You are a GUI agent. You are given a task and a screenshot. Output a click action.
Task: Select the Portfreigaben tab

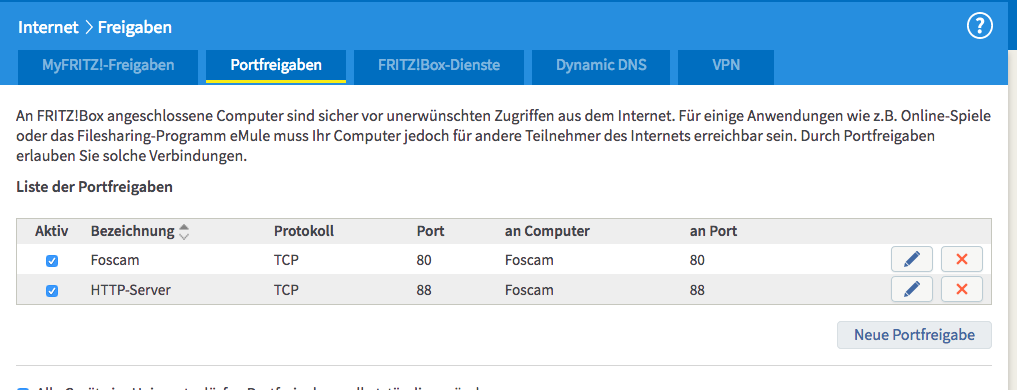(276, 66)
